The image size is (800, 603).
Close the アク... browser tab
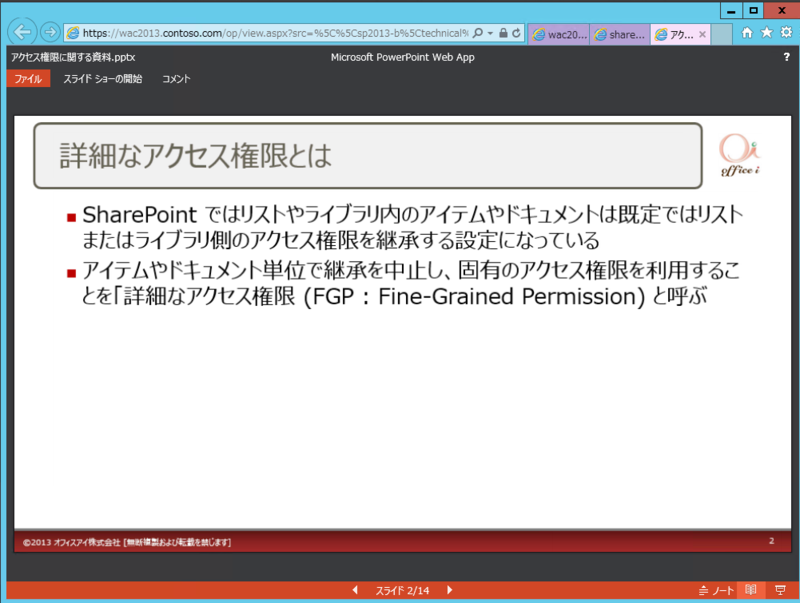click(x=702, y=34)
